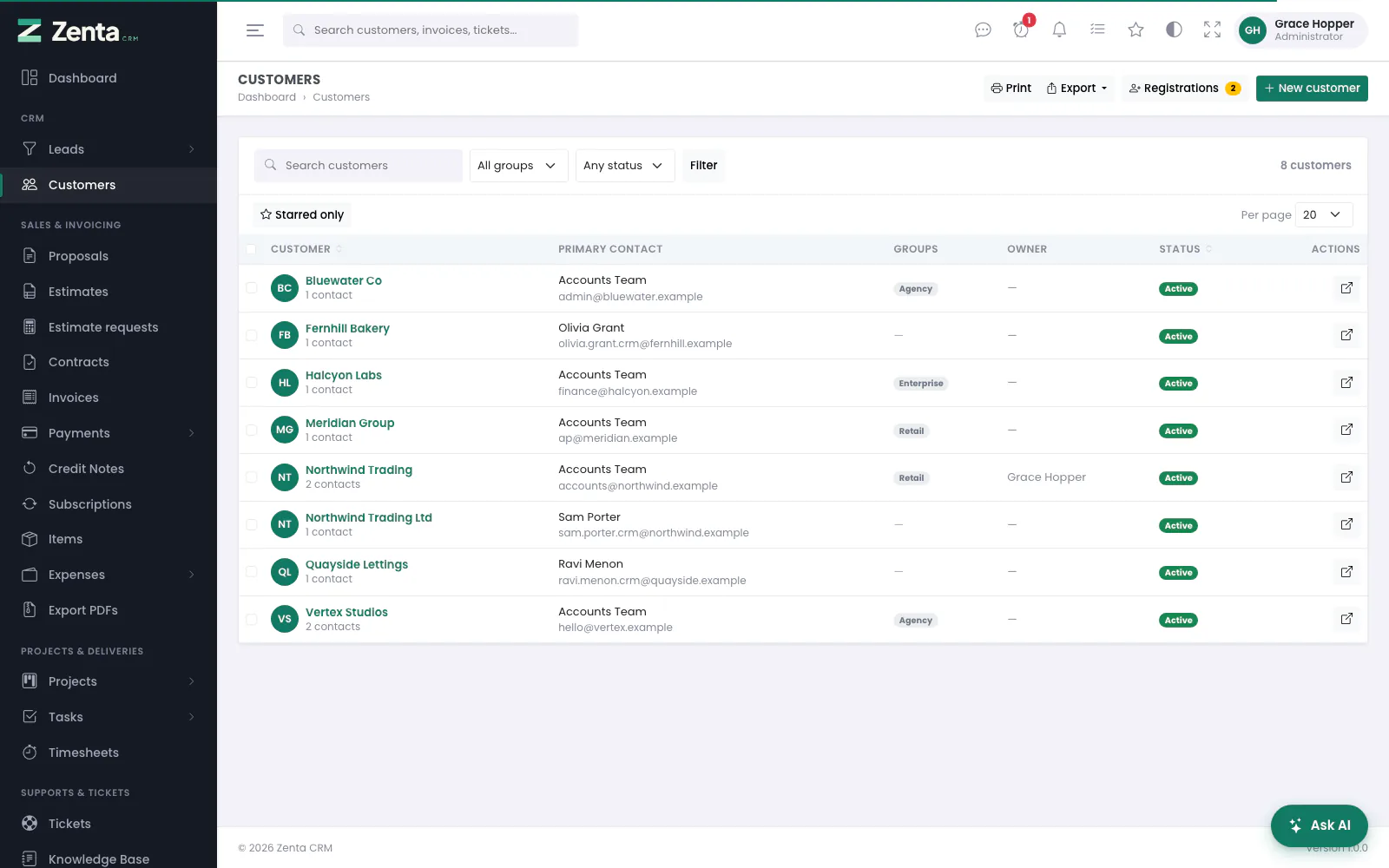Image resolution: width=1389 pixels, height=868 pixels.
Task: Tick the select-all customers checkbox
Action: 251,249
